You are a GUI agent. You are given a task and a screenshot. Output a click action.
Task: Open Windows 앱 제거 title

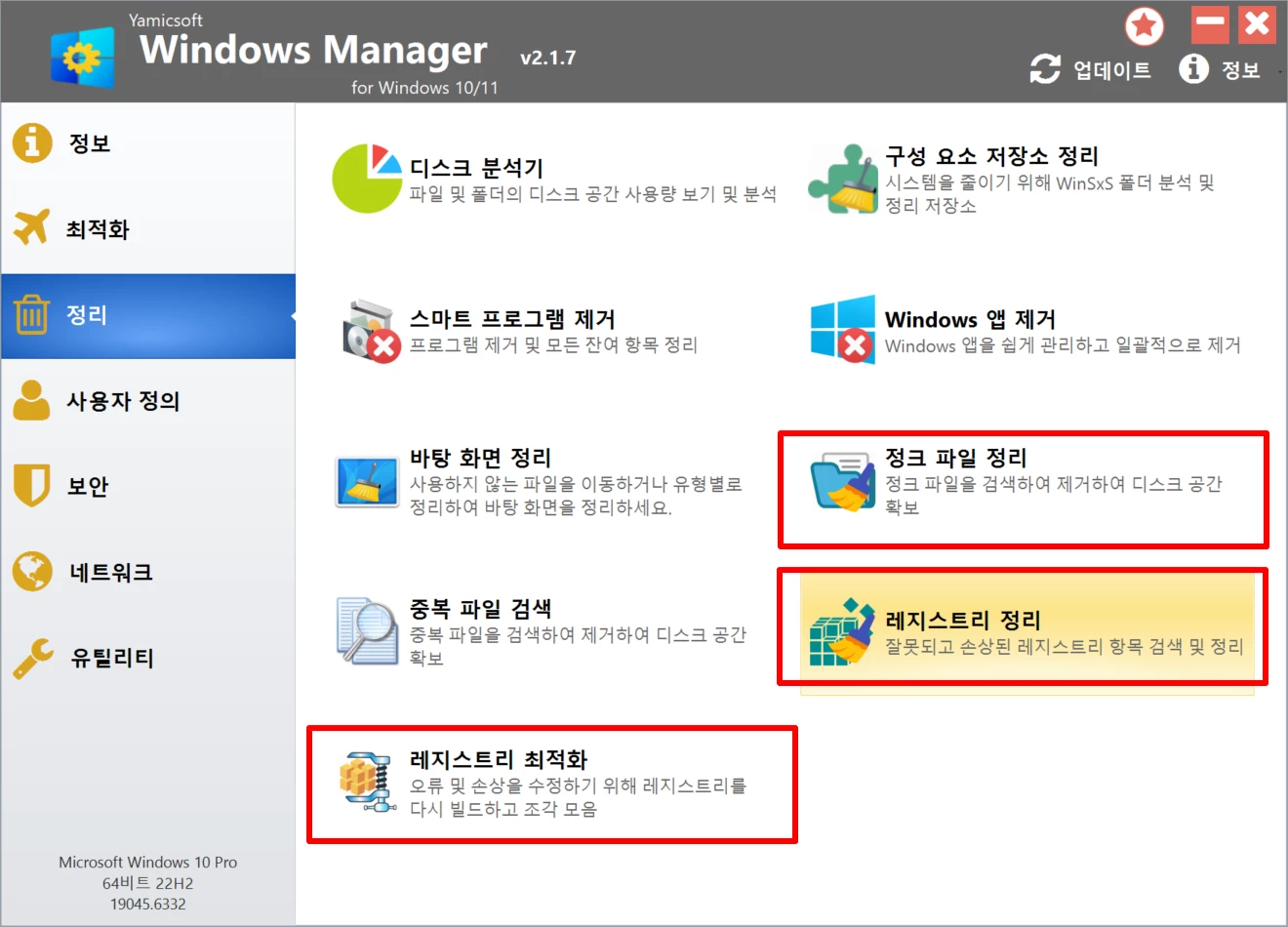click(x=970, y=319)
